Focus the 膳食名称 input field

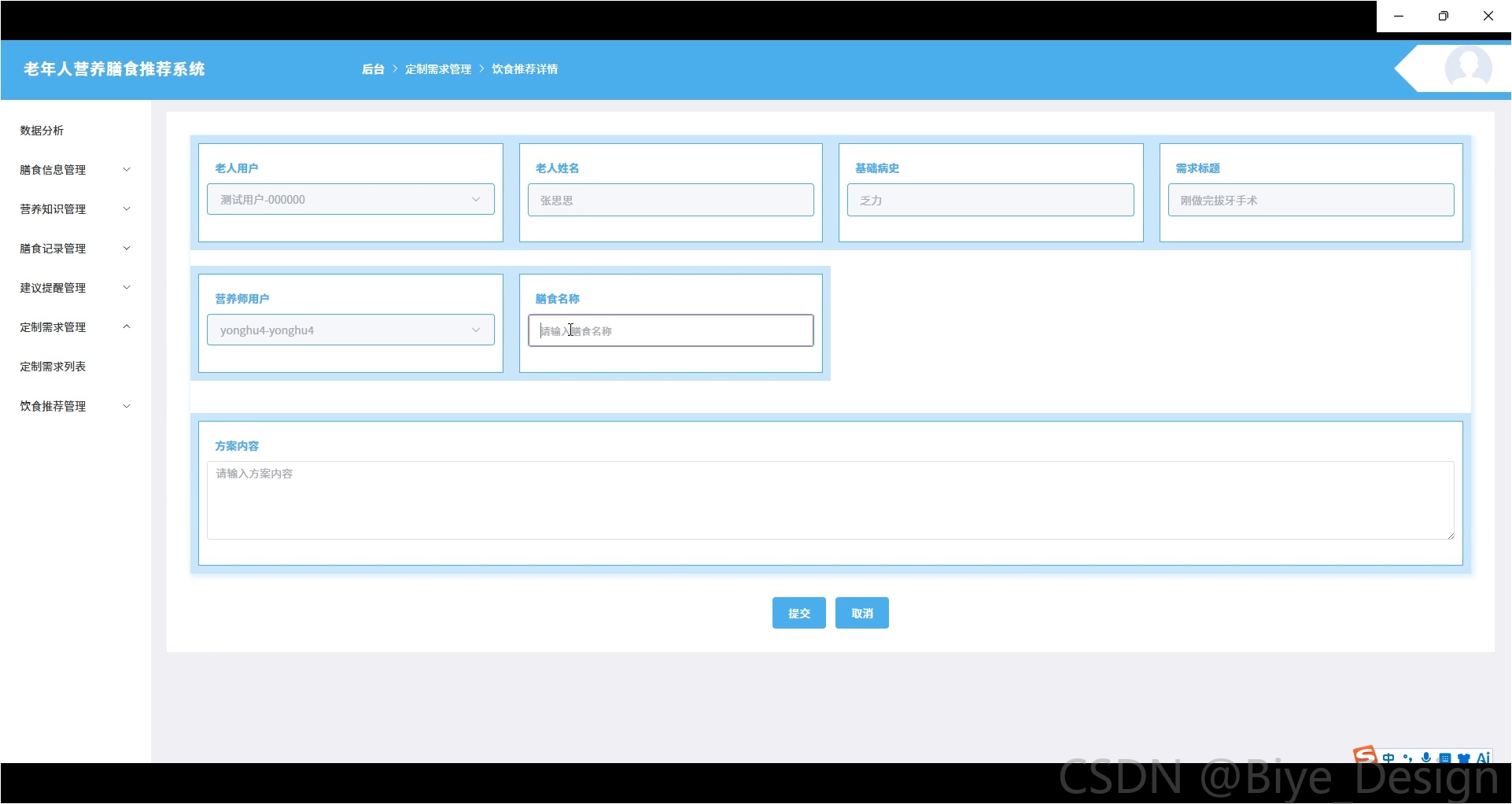[671, 330]
